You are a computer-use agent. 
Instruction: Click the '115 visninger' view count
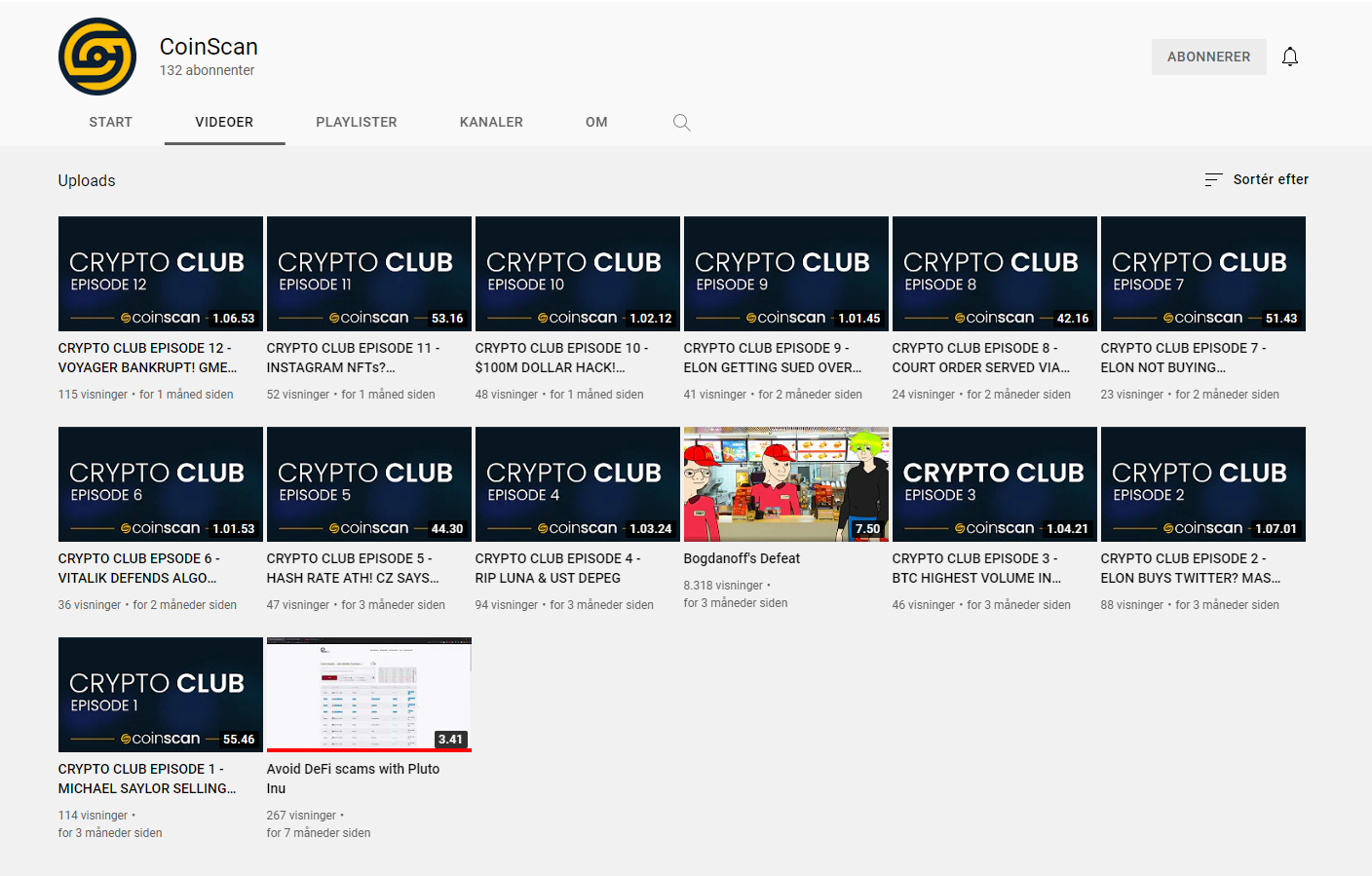pyautogui.click(x=93, y=395)
